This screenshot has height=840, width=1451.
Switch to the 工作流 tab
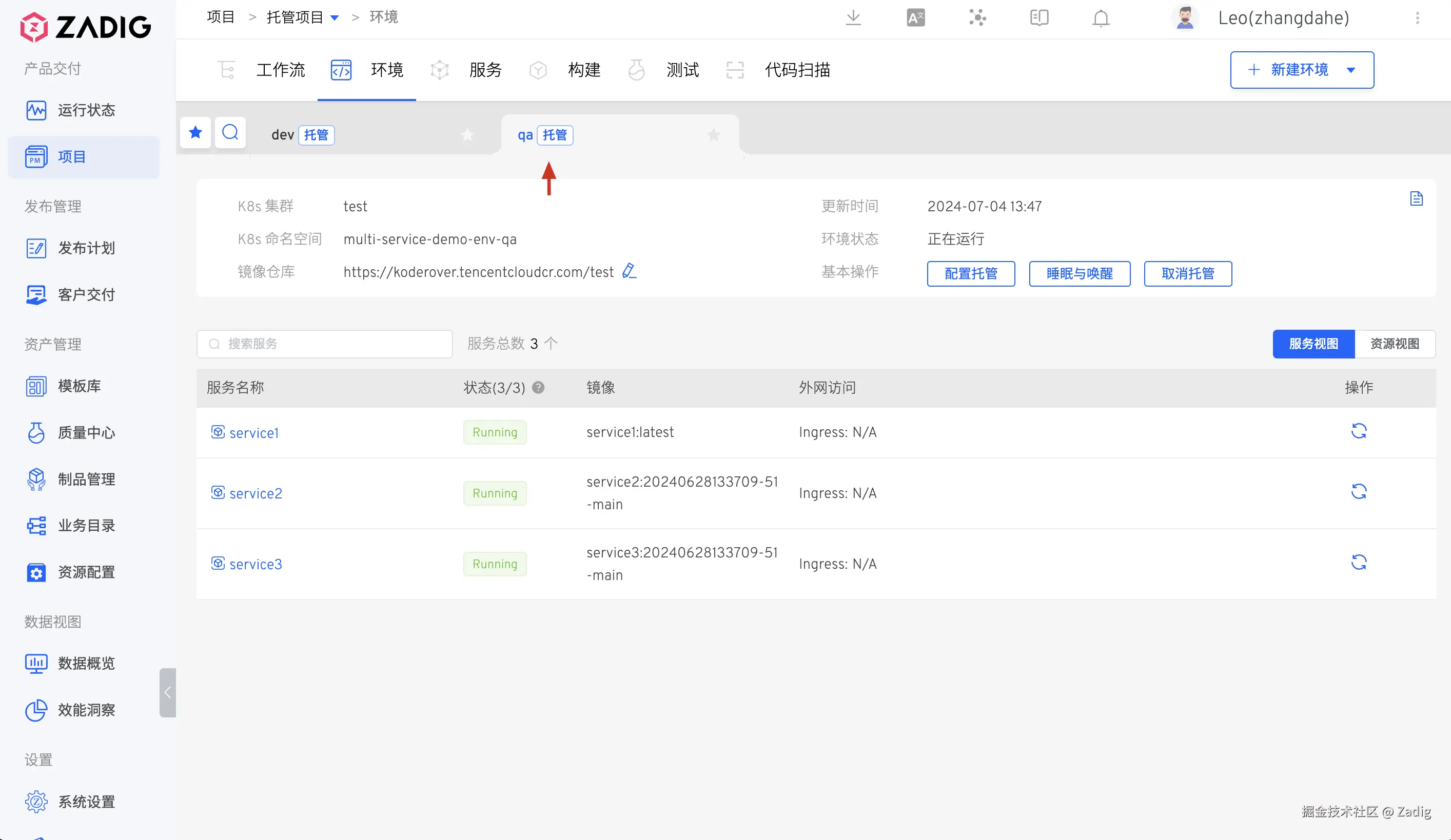click(x=280, y=70)
